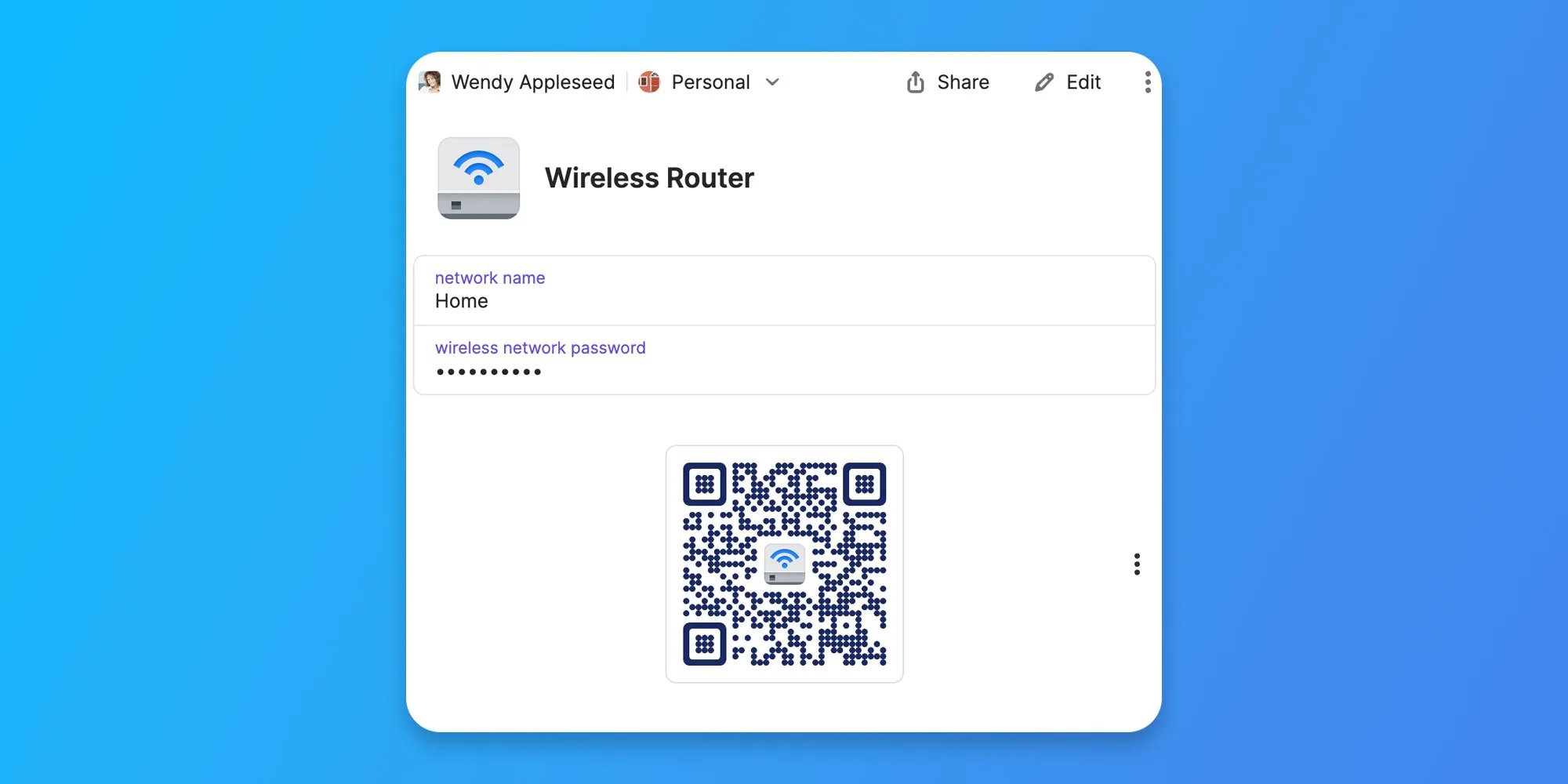Click the Wireless Router title
This screenshot has height=784, width=1568.
point(649,178)
